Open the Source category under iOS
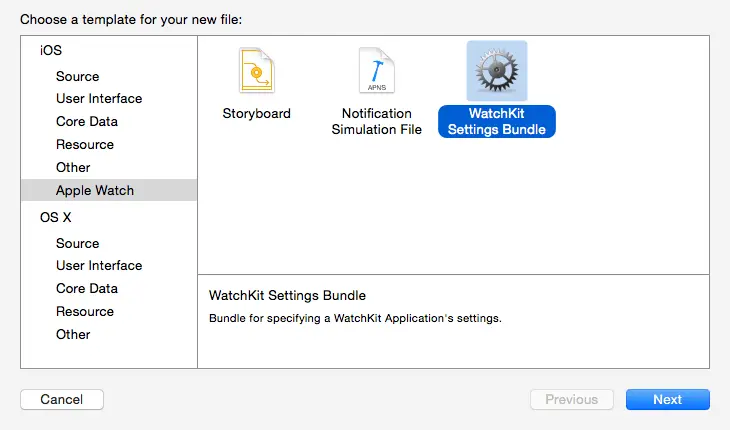Viewport: 730px width, 430px height. point(78,76)
